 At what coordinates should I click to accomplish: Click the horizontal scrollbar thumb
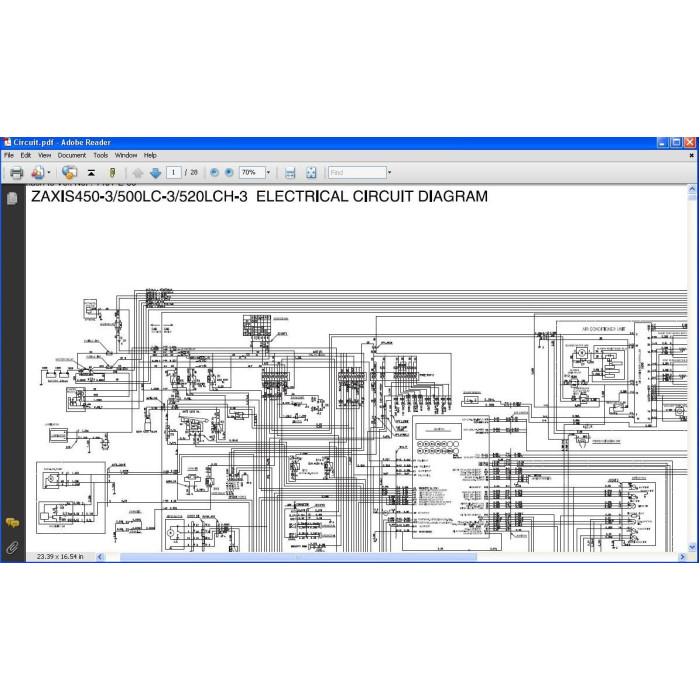tap(298, 557)
